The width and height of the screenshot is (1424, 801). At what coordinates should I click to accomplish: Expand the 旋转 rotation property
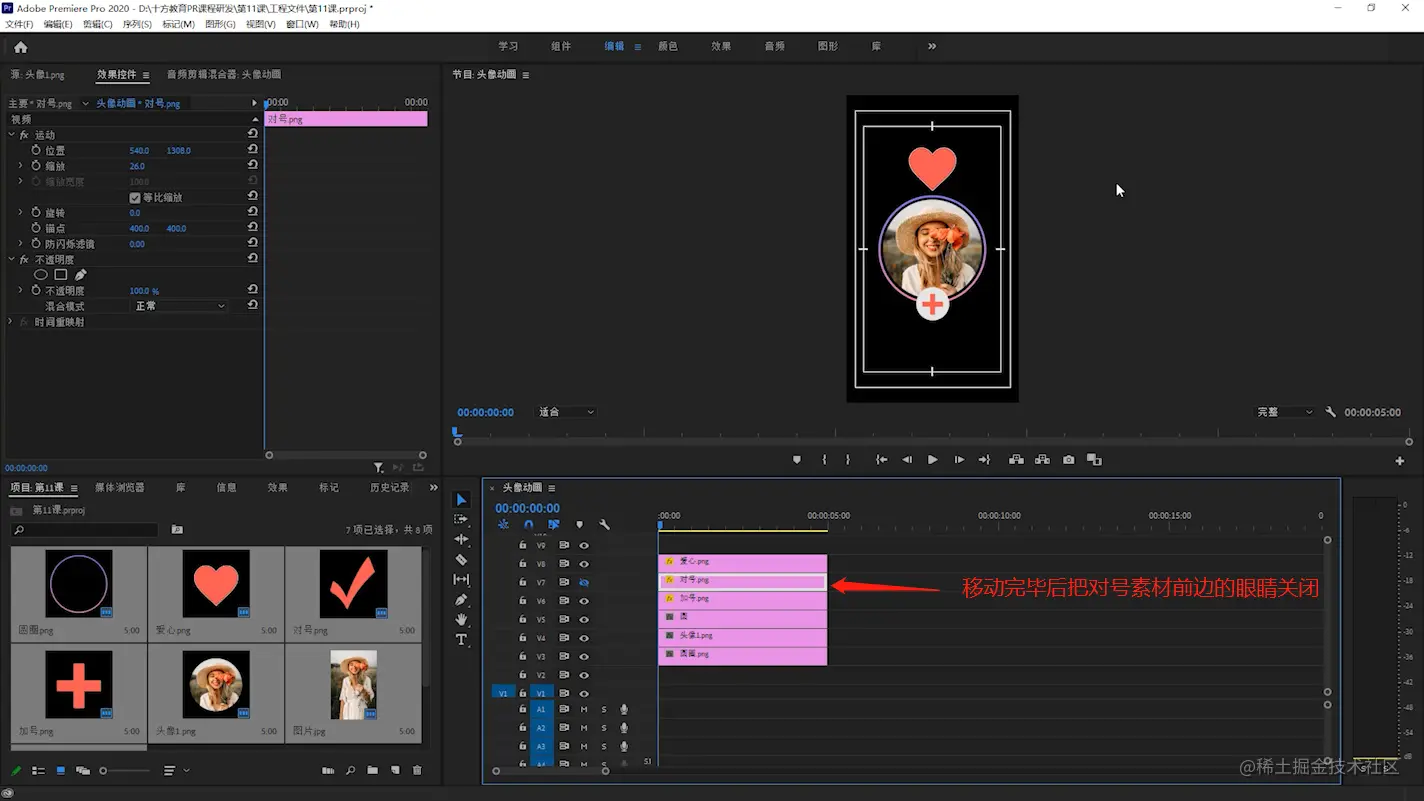(x=20, y=213)
